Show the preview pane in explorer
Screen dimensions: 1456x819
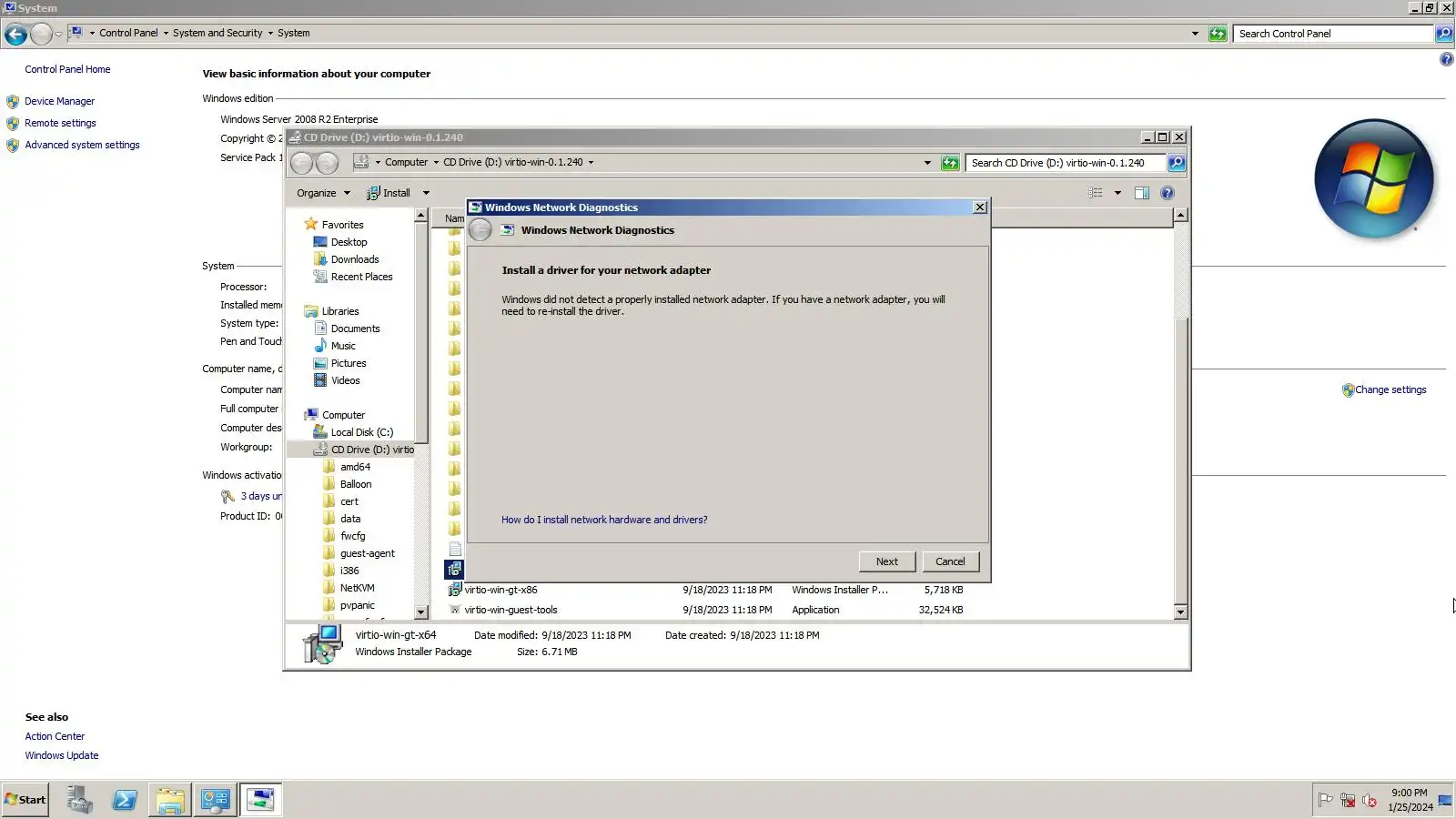click(x=1142, y=193)
